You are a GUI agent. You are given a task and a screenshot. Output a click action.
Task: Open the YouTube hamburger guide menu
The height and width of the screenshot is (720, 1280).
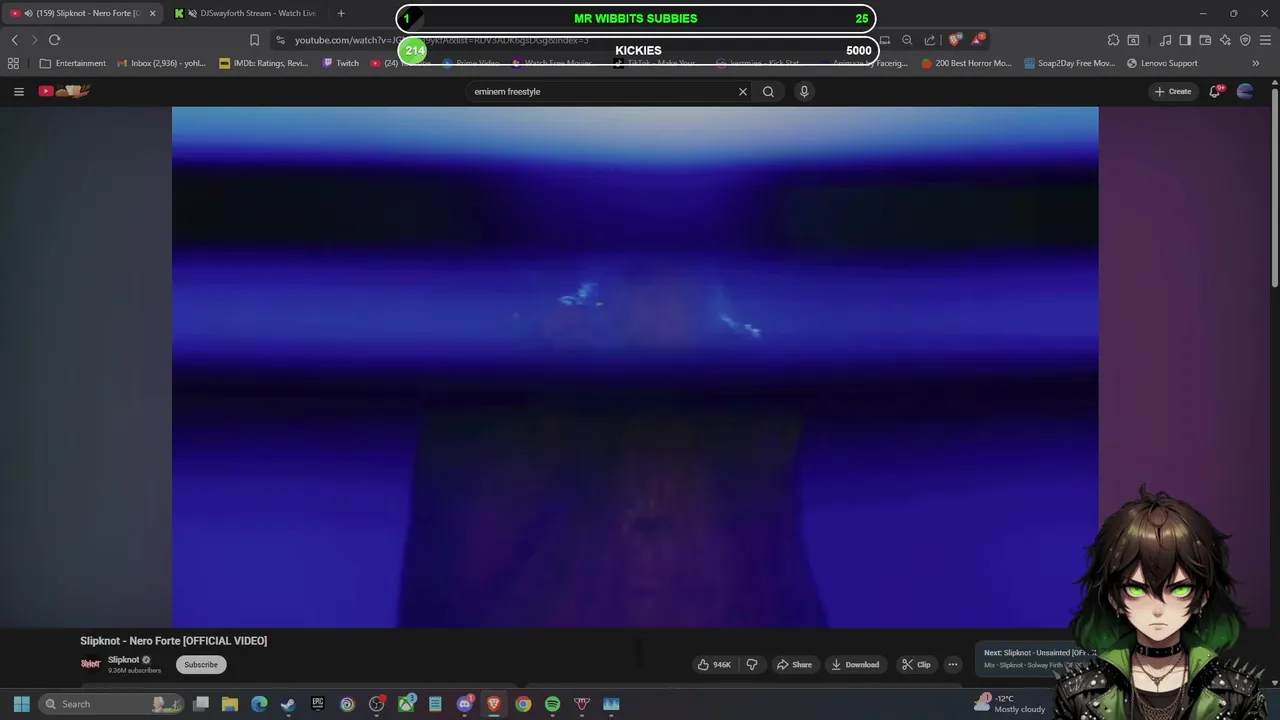click(x=18, y=91)
